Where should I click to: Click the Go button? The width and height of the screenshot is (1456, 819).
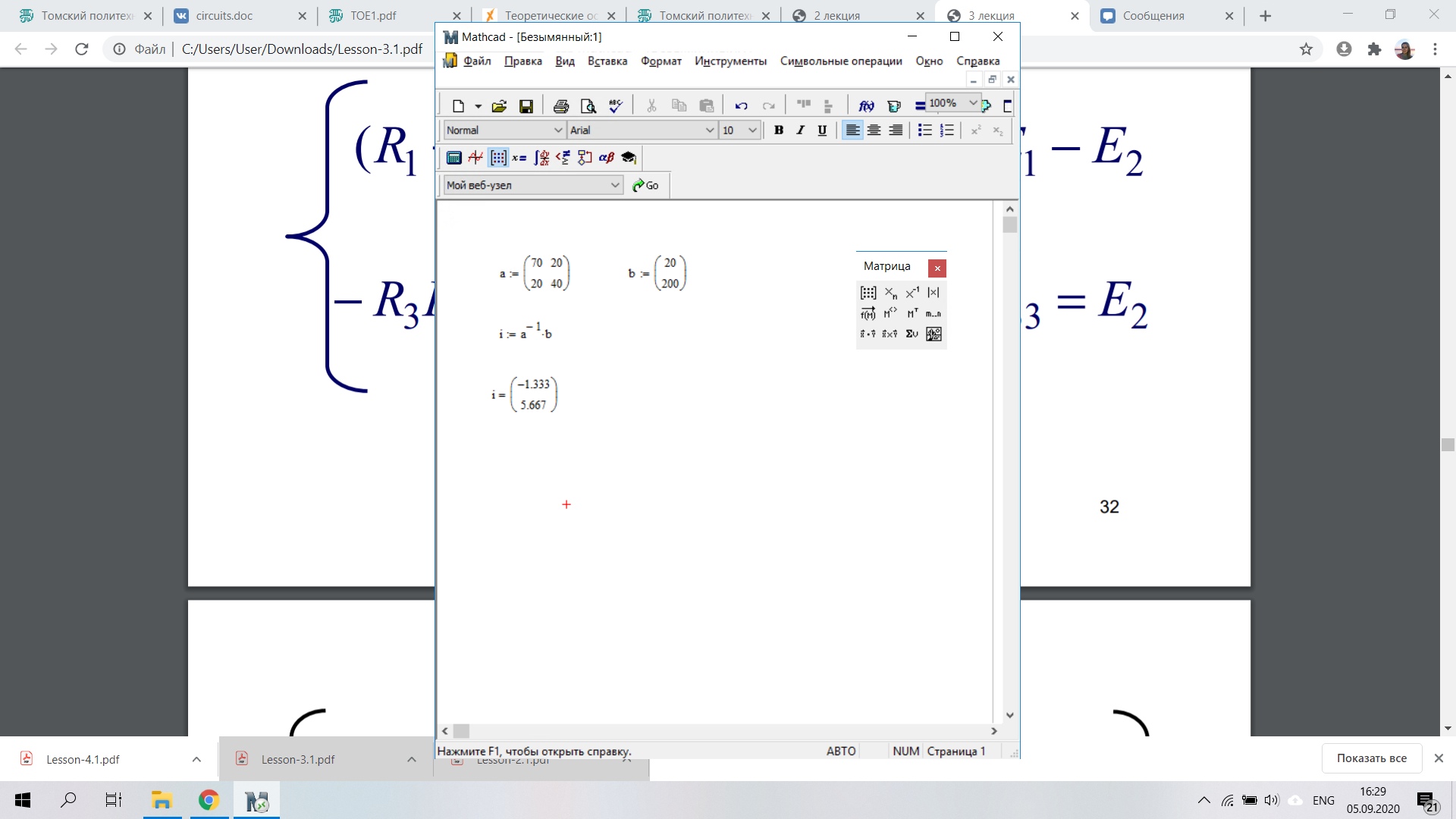646,185
